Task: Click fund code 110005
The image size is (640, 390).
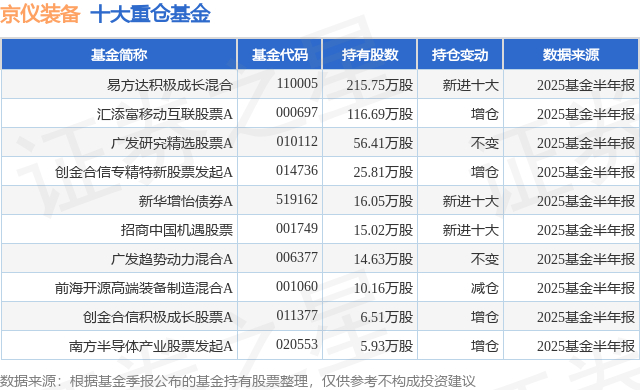Action: pyautogui.click(x=297, y=83)
